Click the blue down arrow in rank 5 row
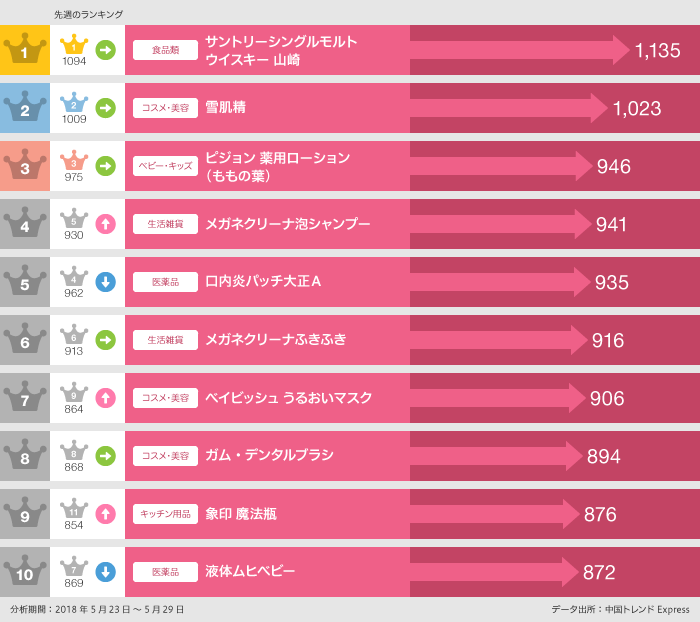This screenshot has height=622, width=700. click(x=105, y=282)
